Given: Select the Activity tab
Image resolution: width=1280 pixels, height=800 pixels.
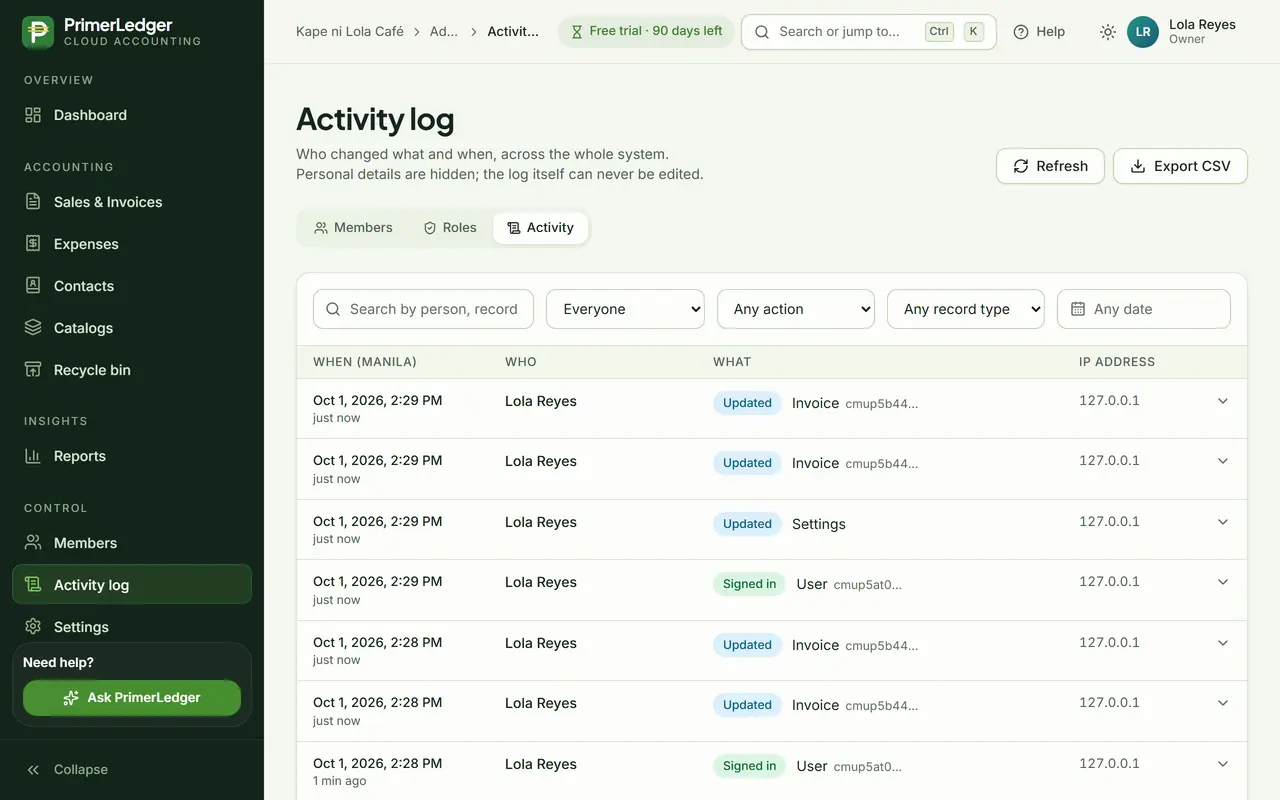Looking at the screenshot, I should tap(540, 228).
